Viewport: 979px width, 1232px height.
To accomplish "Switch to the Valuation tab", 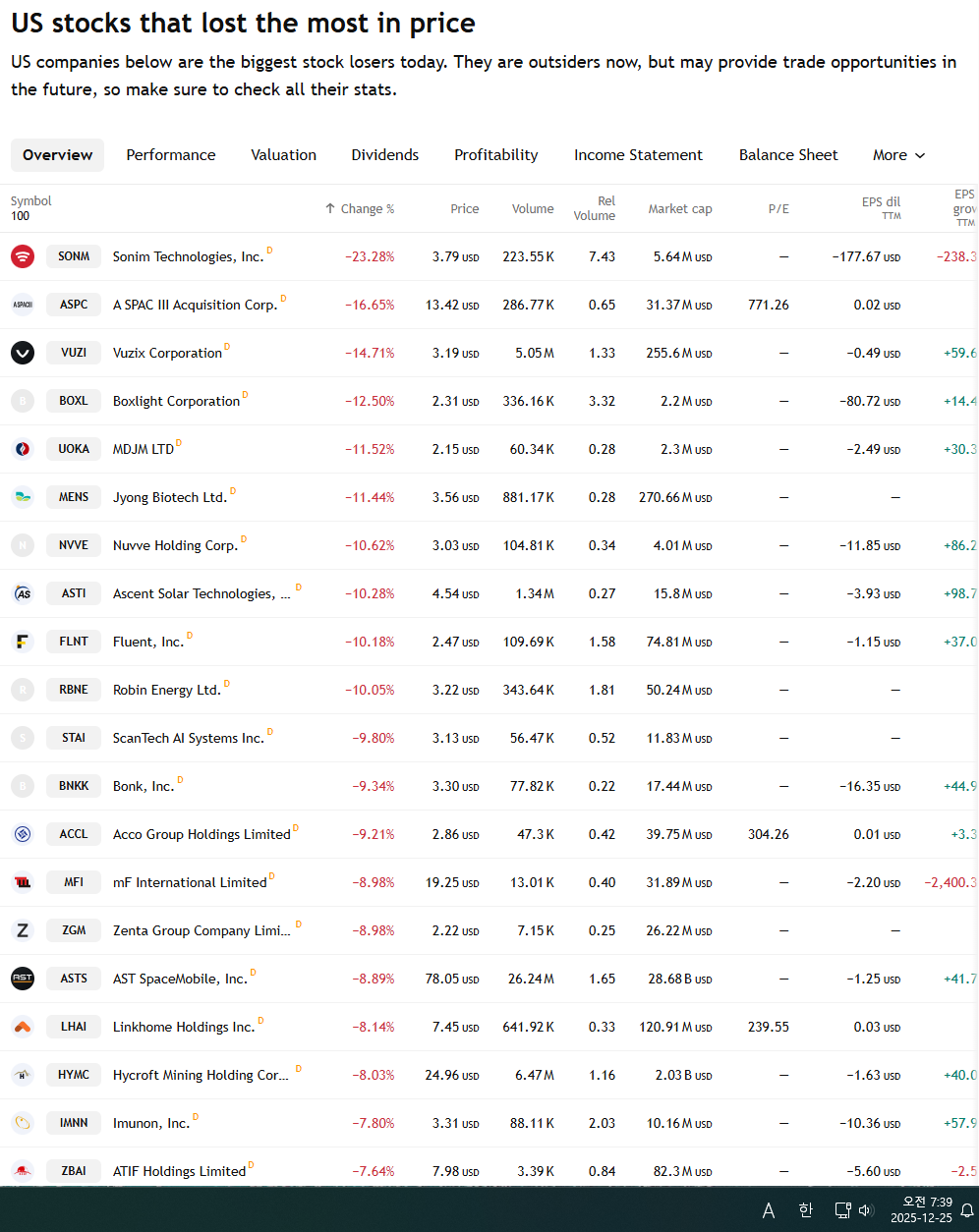I will click(x=284, y=155).
